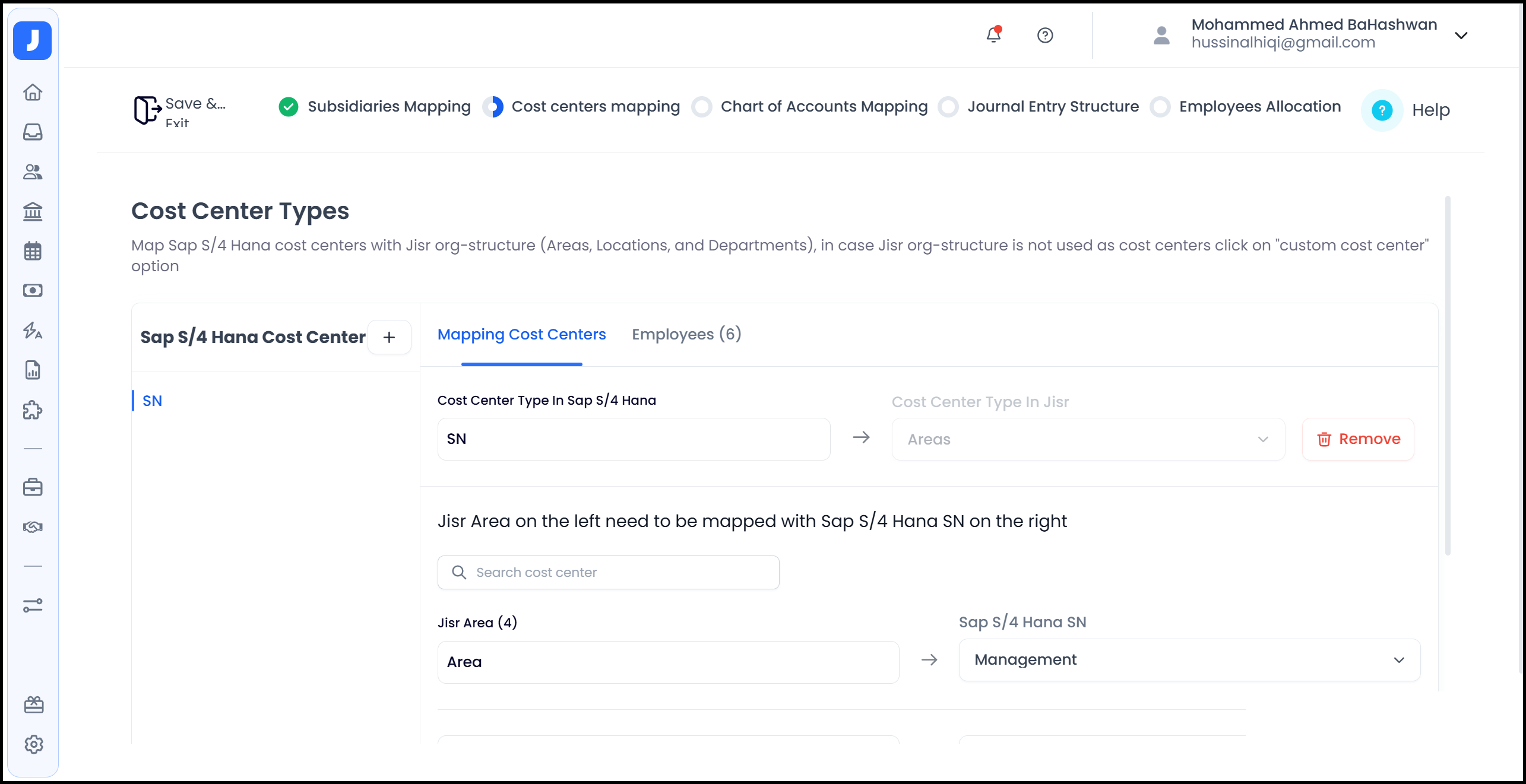Open the integrations puzzle icon
1526x784 pixels.
(33, 410)
